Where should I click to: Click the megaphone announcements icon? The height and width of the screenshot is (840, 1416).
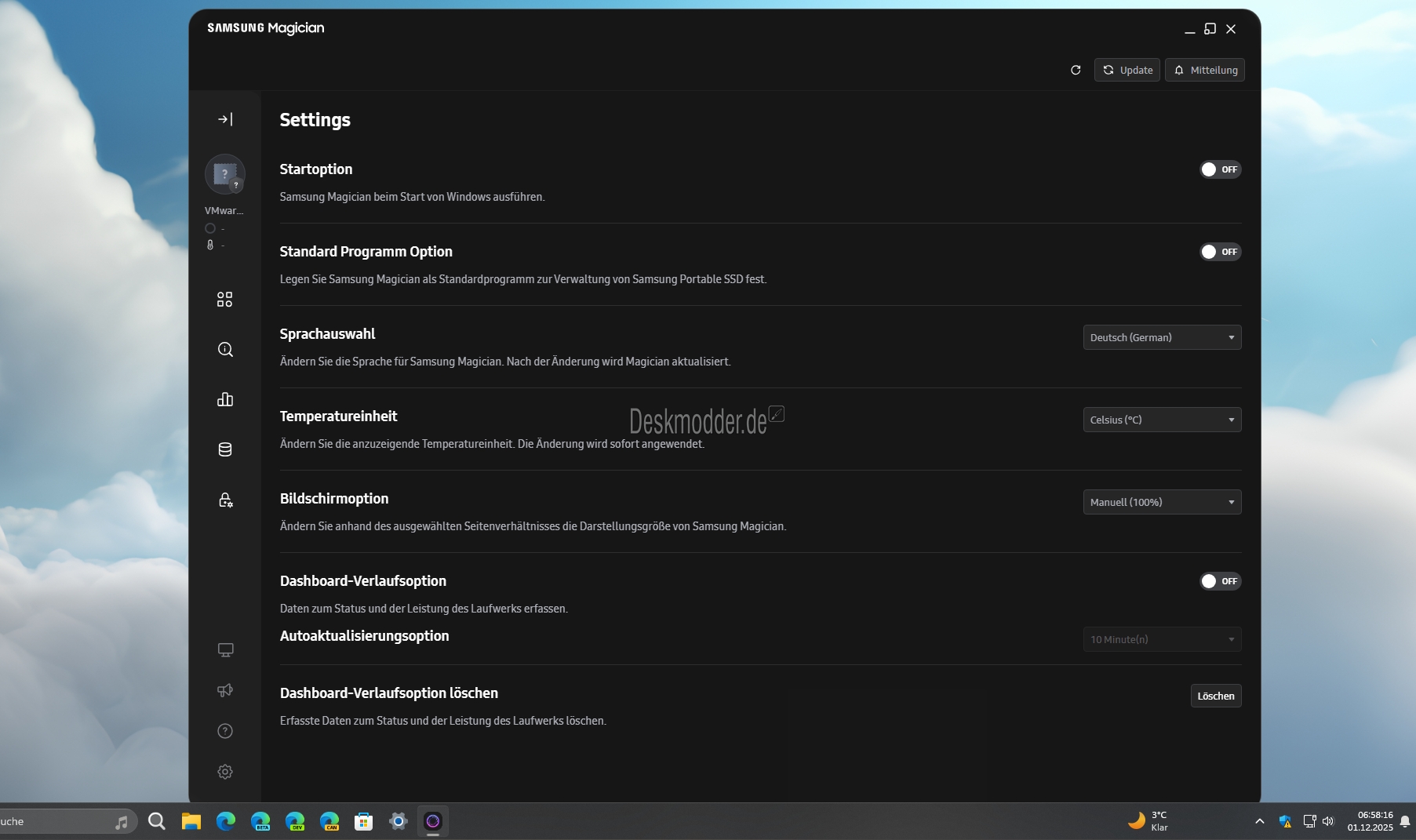click(x=225, y=690)
